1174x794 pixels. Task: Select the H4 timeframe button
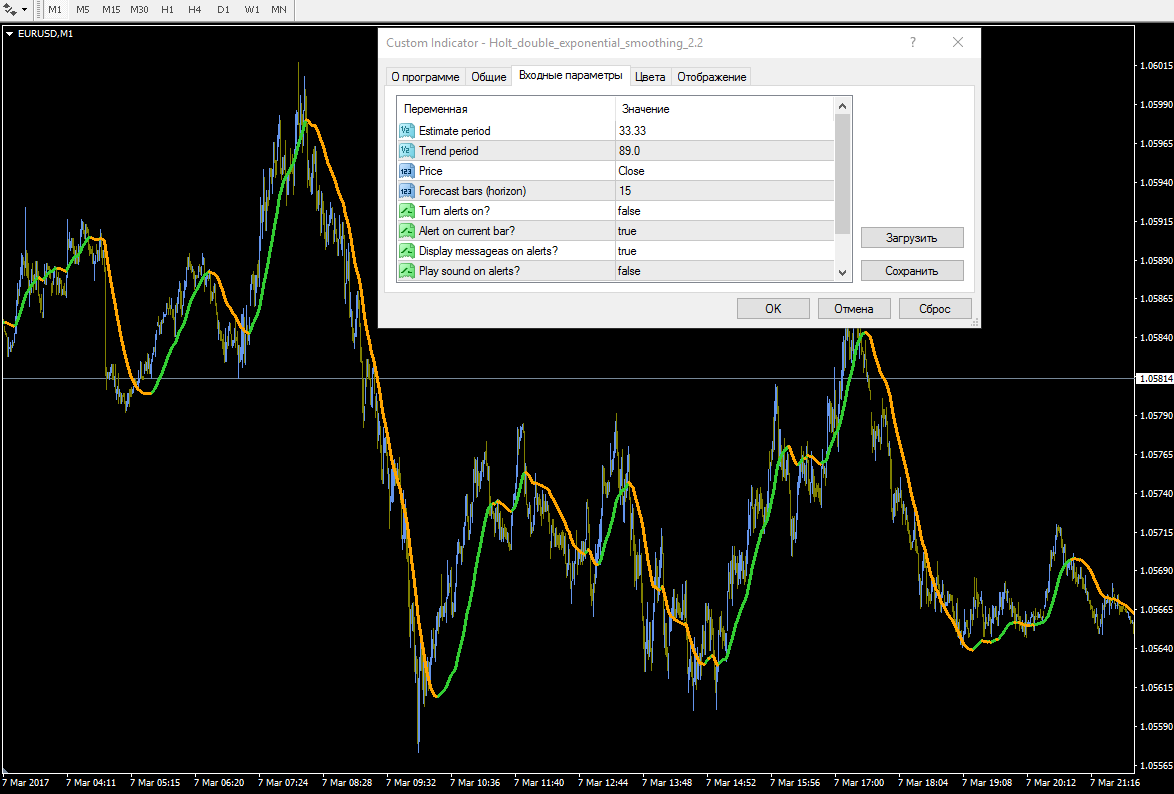[195, 10]
